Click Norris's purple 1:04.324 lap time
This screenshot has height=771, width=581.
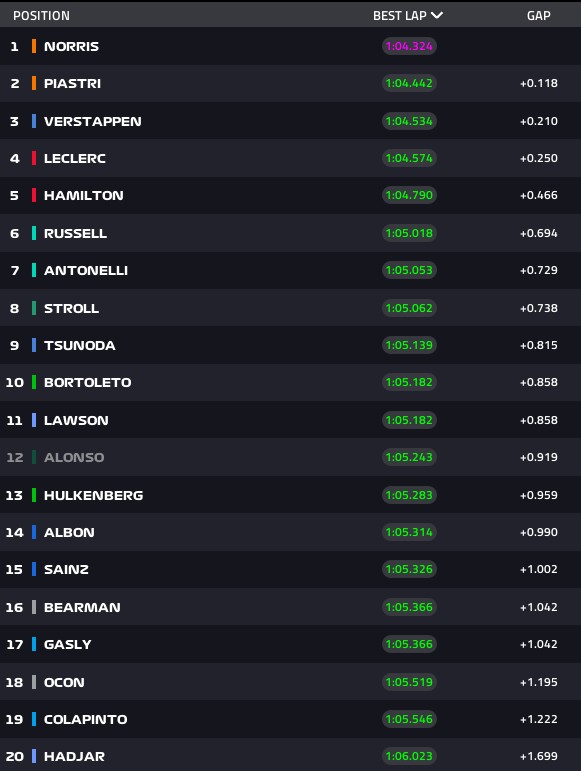click(409, 46)
